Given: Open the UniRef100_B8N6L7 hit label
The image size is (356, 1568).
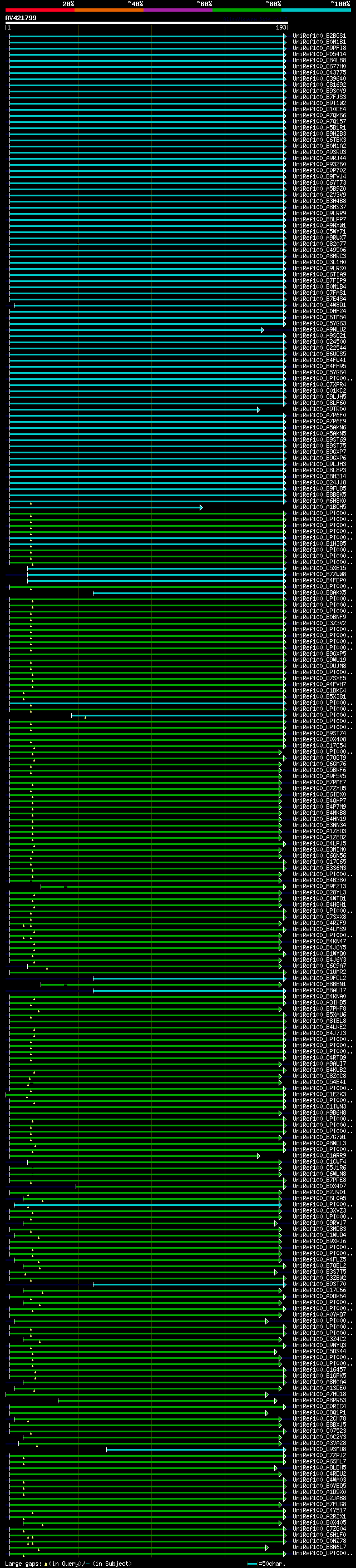Looking at the screenshot, I should [x=319, y=1547].
